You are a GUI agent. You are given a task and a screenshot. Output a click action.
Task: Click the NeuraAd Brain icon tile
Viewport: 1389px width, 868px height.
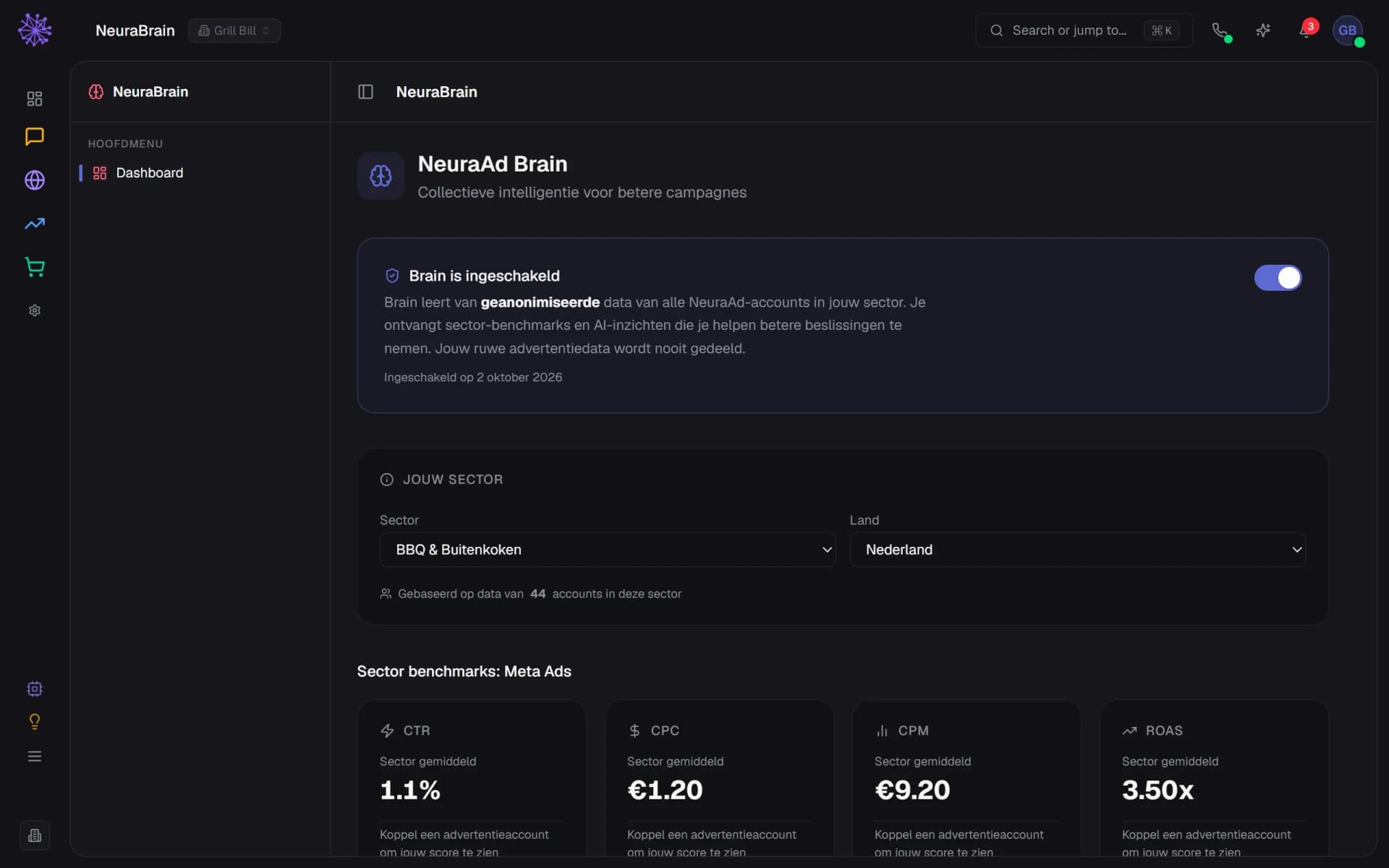pyautogui.click(x=381, y=176)
